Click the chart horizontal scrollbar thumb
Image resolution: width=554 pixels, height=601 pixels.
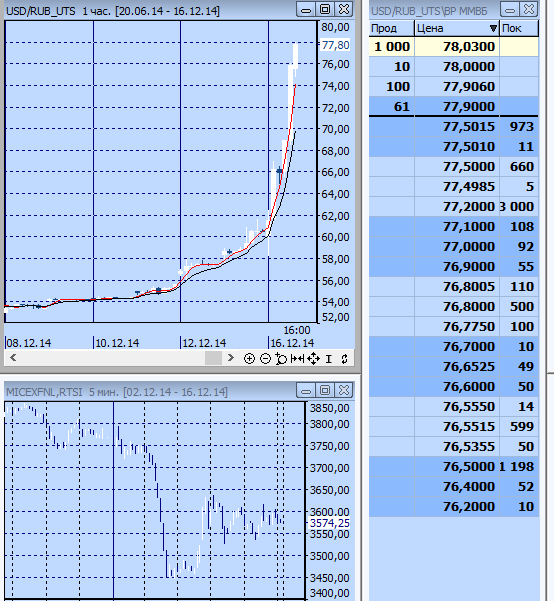tap(213, 358)
